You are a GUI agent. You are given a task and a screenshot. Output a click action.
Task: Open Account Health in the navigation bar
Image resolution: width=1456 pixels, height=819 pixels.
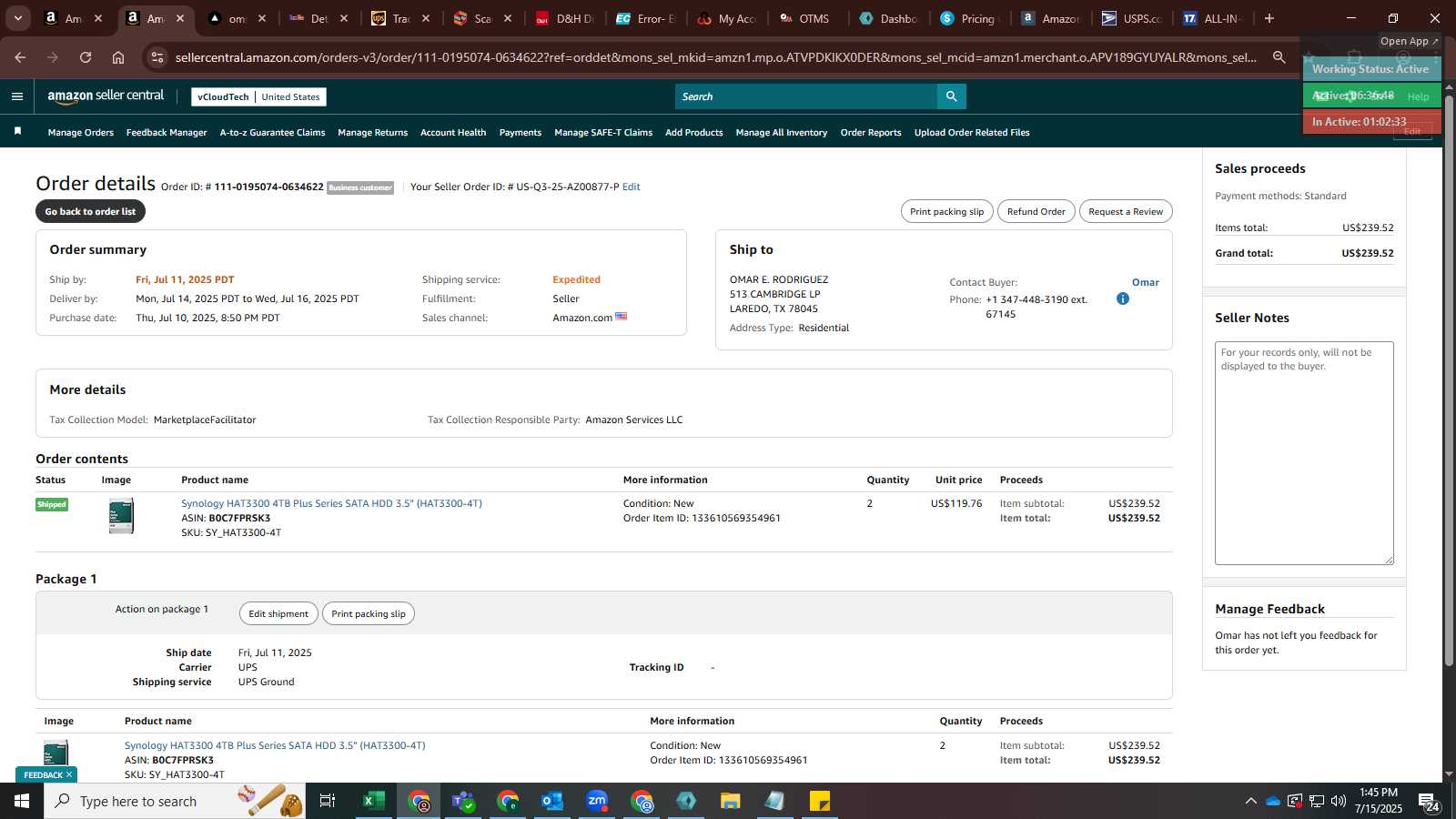coord(453,133)
